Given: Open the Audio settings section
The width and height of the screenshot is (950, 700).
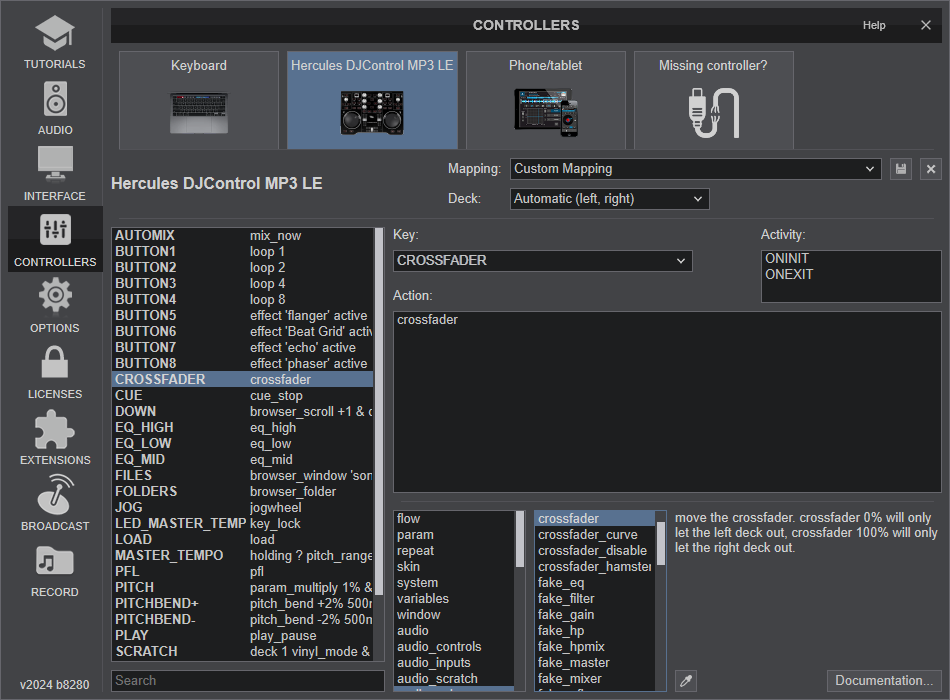Looking at the screenshot, I should pyautogui.click(x=55, y=108).
